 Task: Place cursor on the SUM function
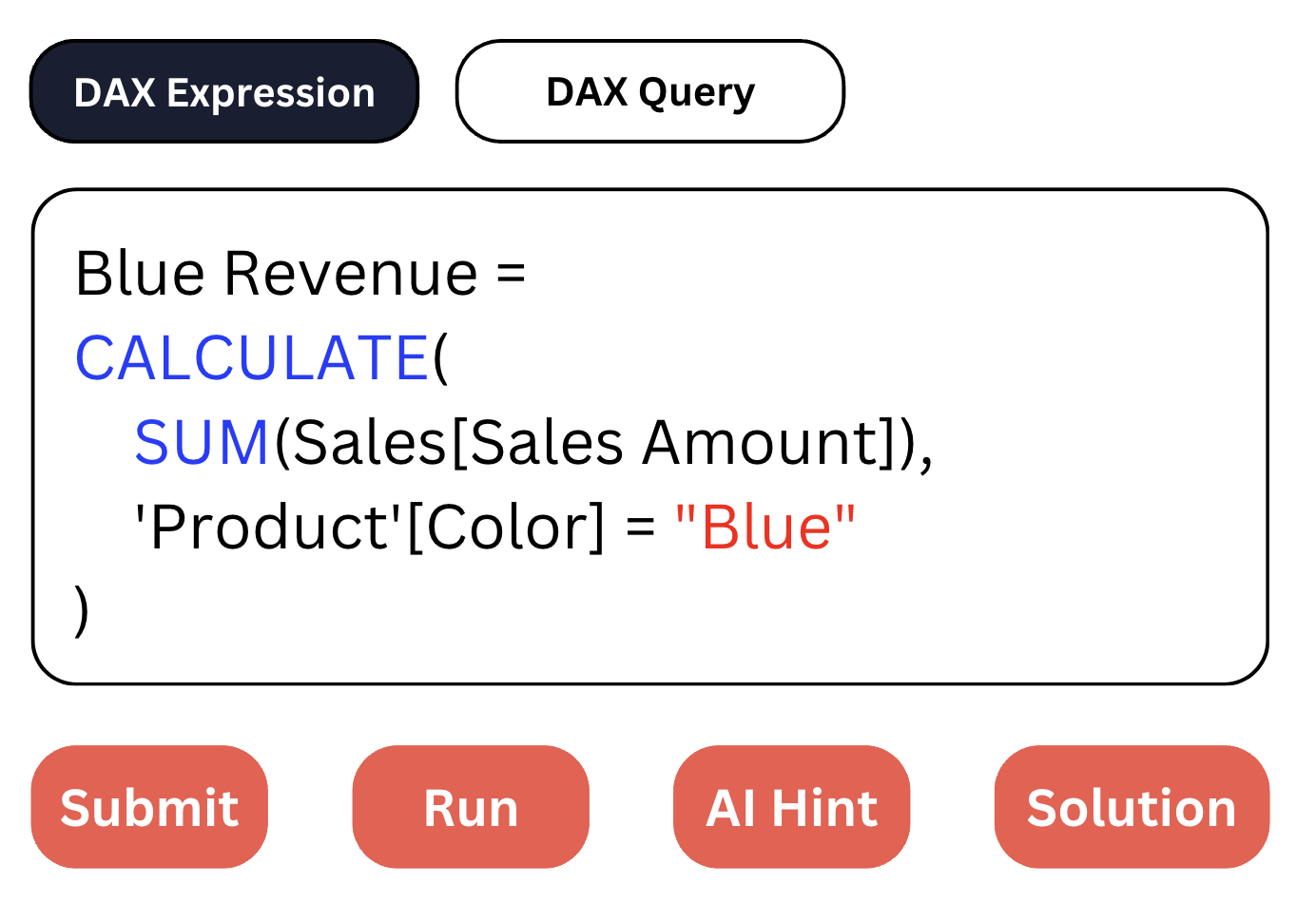point(202,443)
